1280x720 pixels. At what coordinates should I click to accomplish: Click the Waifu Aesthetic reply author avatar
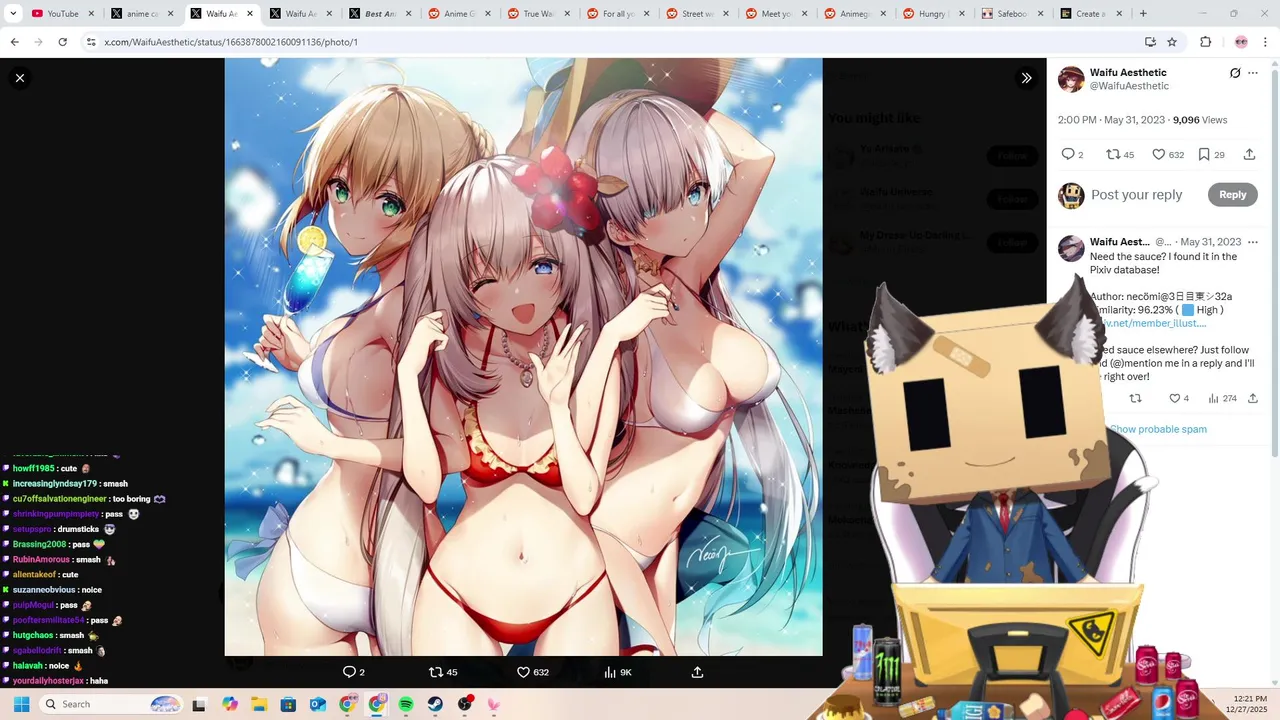pos(1071,248)
